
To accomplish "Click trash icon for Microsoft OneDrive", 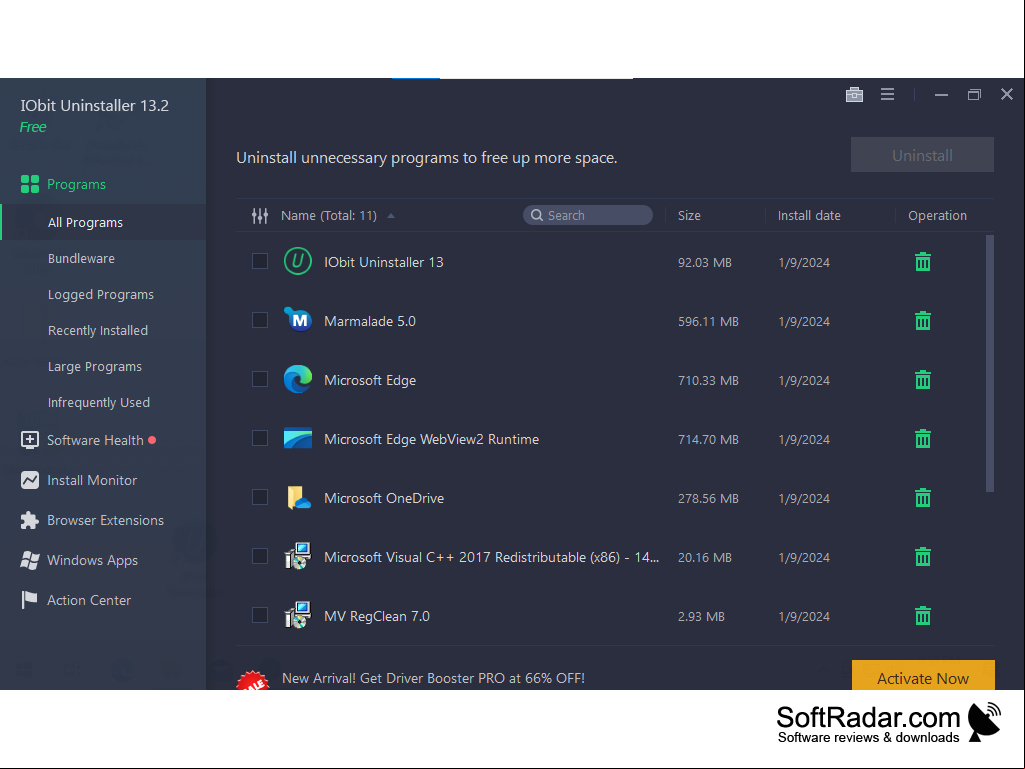I will tap(922, 498).
